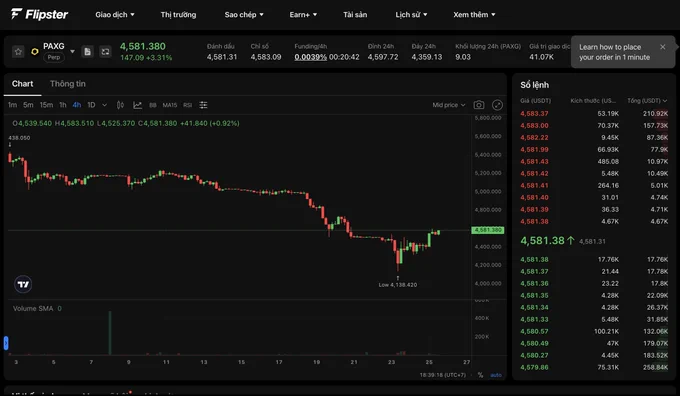The width and height of the screenshot is (680, 396).
Task: Switch to the Thông tin tab
Action: (x=68, y=84)
